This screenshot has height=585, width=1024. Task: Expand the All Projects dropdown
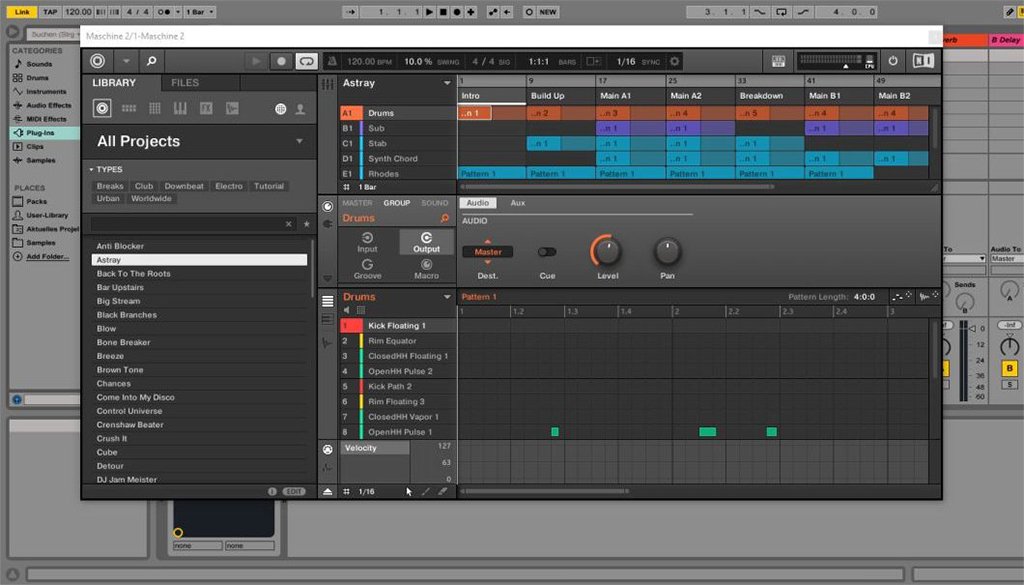point(299,142)
